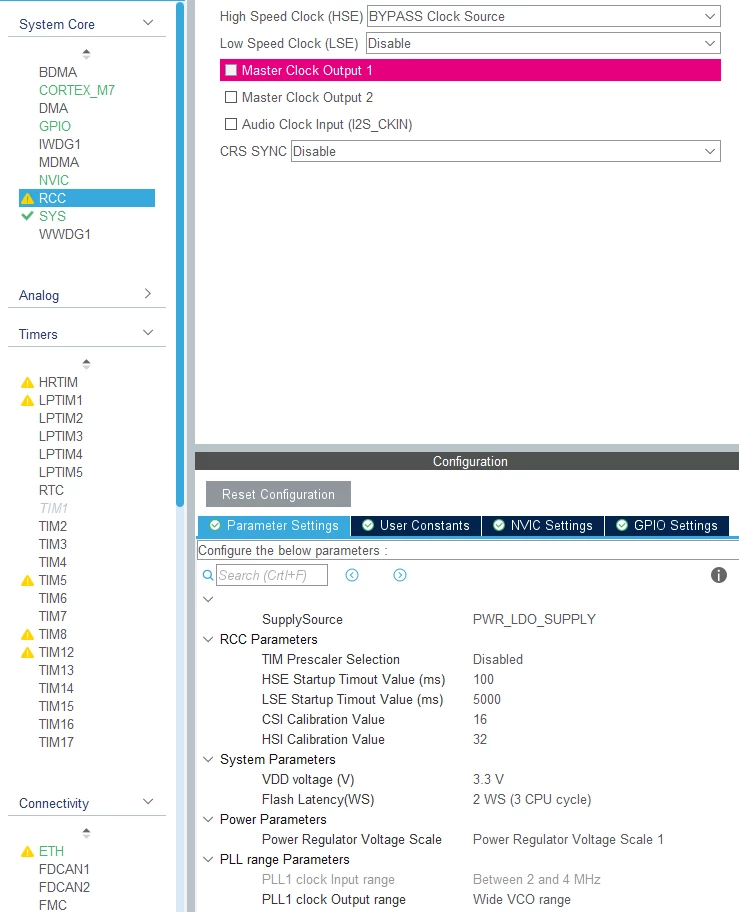Select TIM2 timer
Viewport: 739px width, 912px height.
pos(53,526)
